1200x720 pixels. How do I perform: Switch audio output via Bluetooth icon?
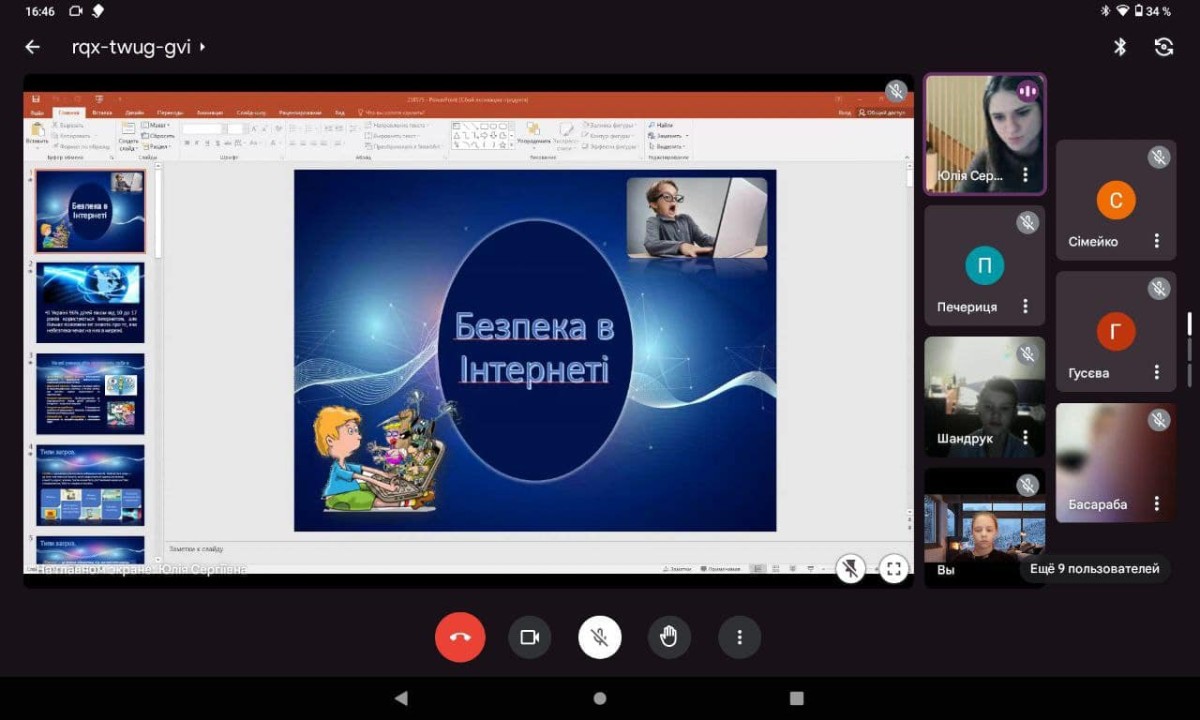point(1120,47)
